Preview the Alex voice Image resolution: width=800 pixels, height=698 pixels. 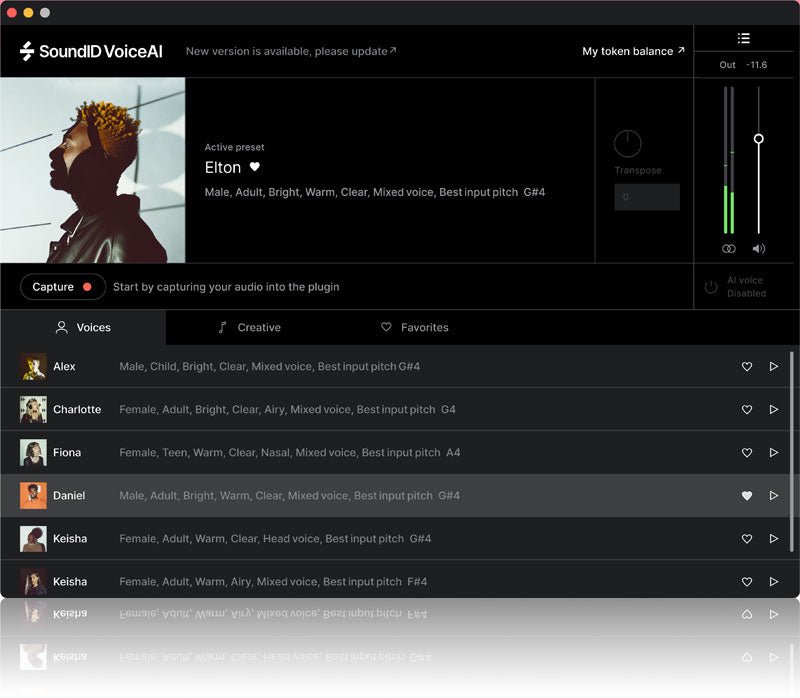[774, 366]
